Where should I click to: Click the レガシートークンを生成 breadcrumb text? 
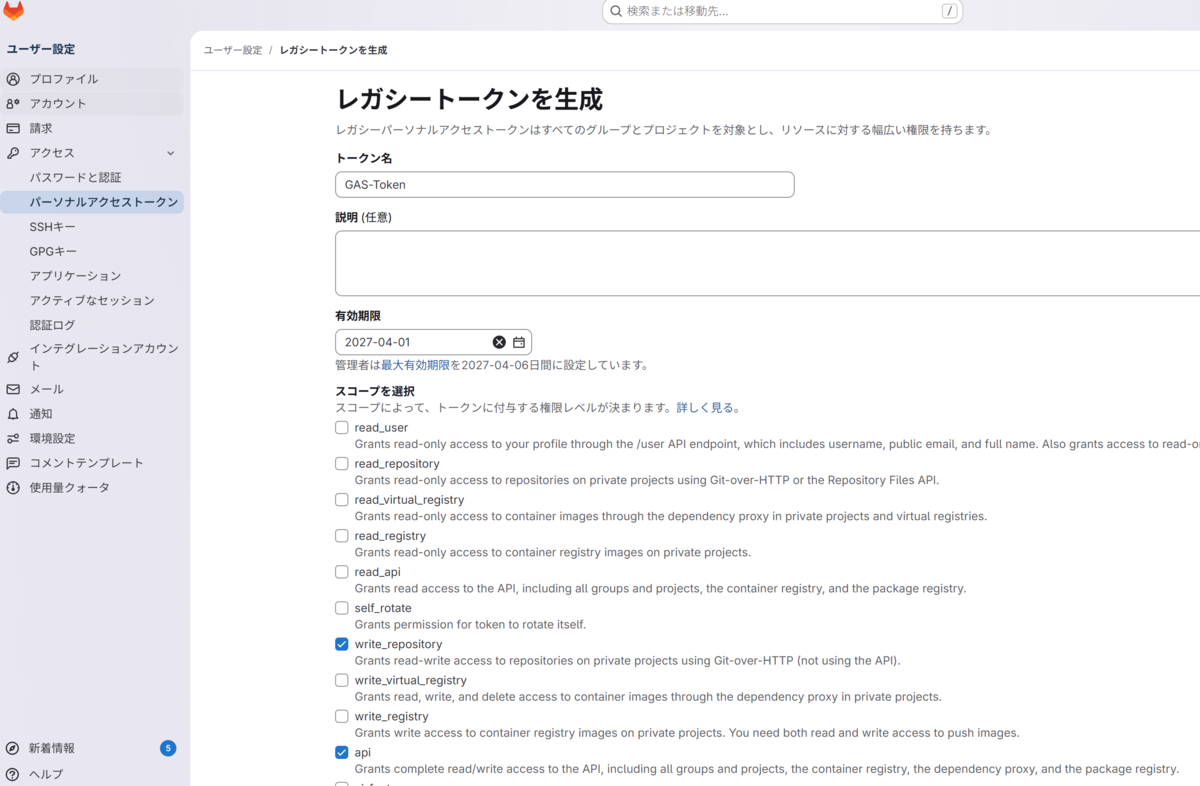[333, 50]
